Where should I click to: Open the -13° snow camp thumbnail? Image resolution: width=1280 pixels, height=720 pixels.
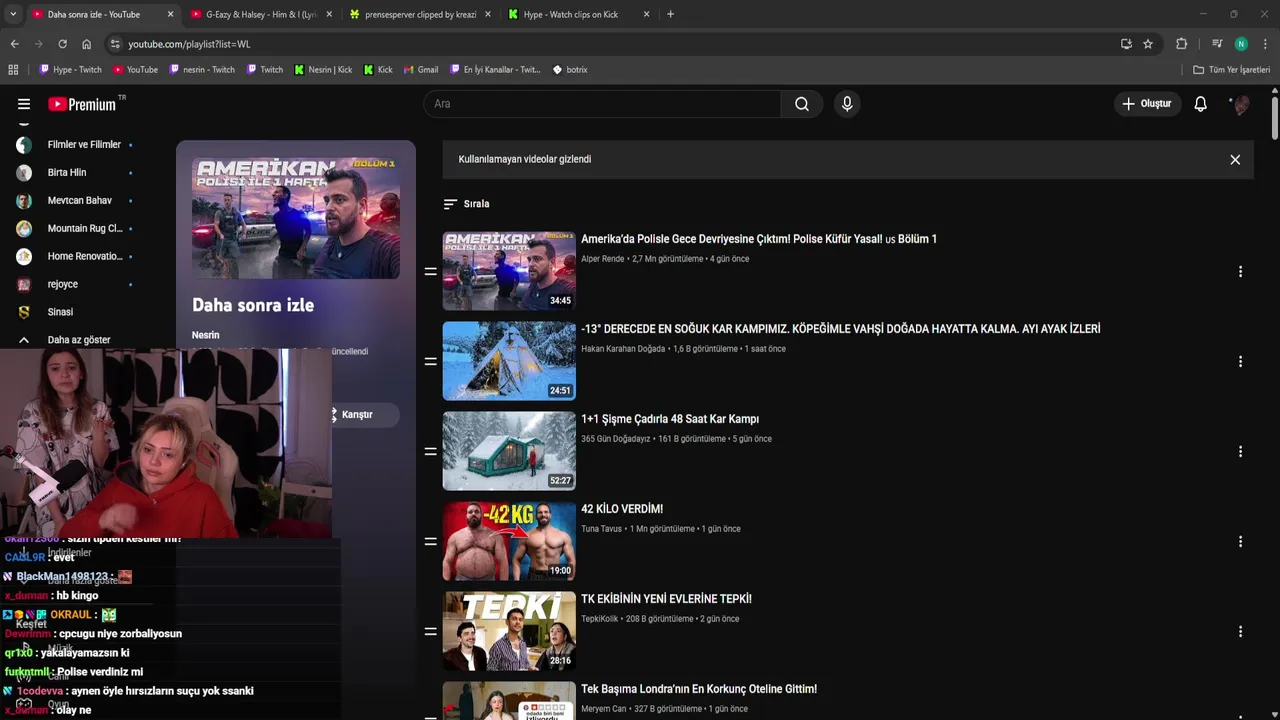[509, 361]
